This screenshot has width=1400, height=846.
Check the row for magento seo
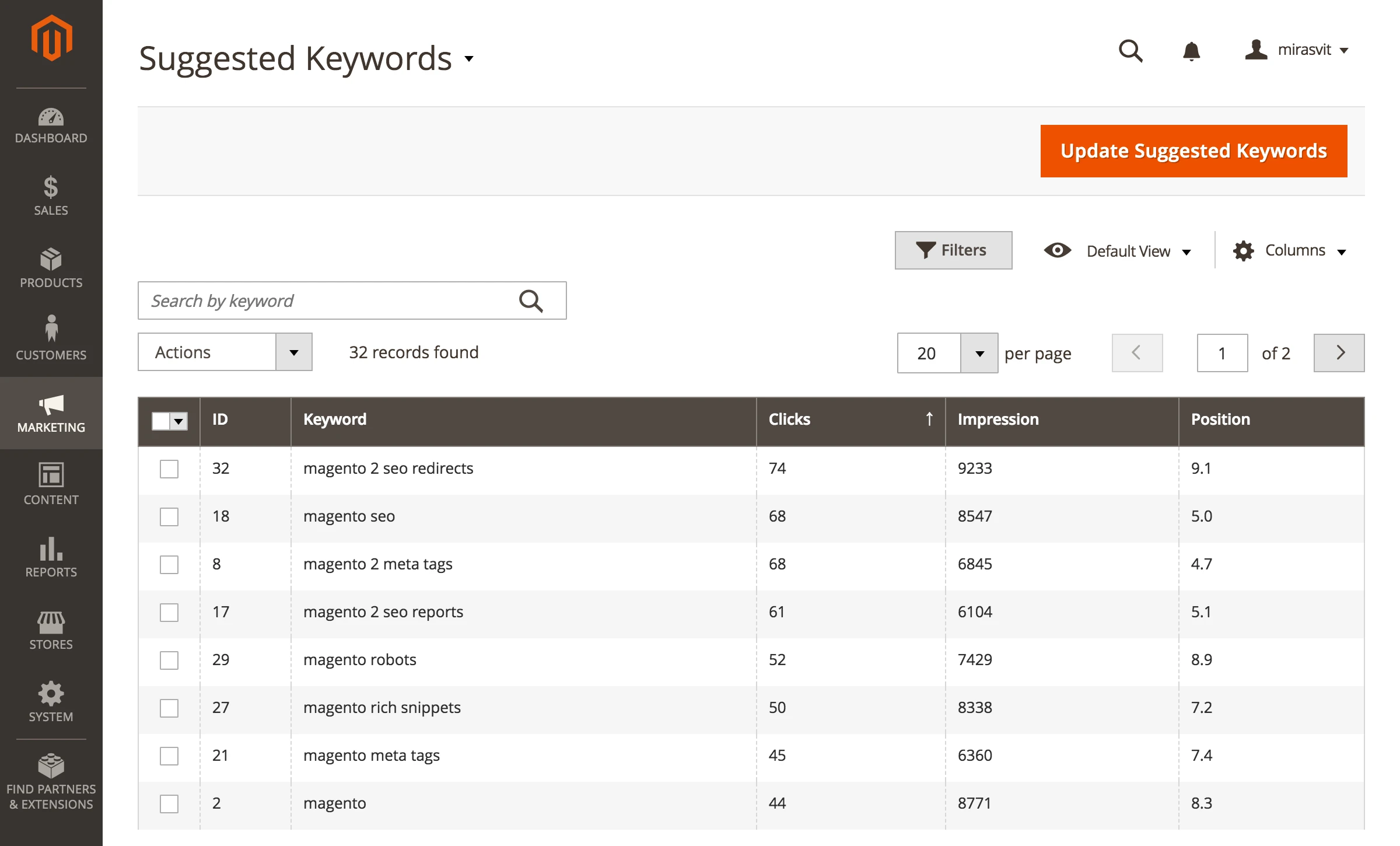[x=169, y=516]
